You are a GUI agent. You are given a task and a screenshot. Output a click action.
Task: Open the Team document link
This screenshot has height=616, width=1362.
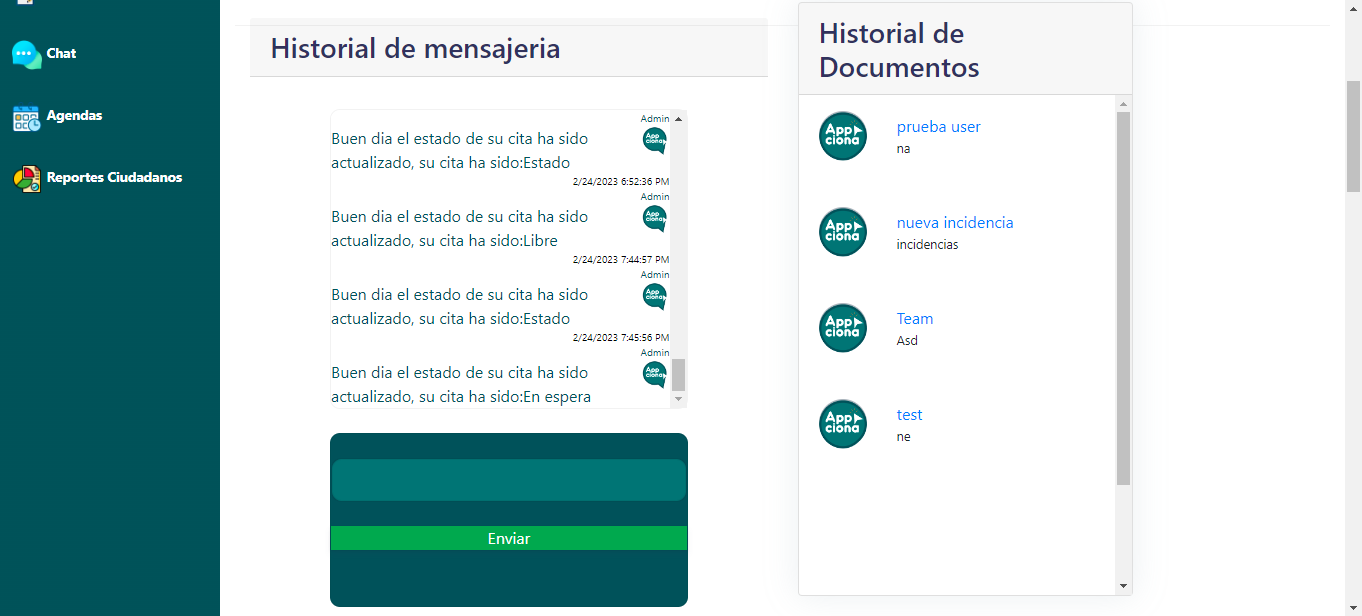(914, 319)
